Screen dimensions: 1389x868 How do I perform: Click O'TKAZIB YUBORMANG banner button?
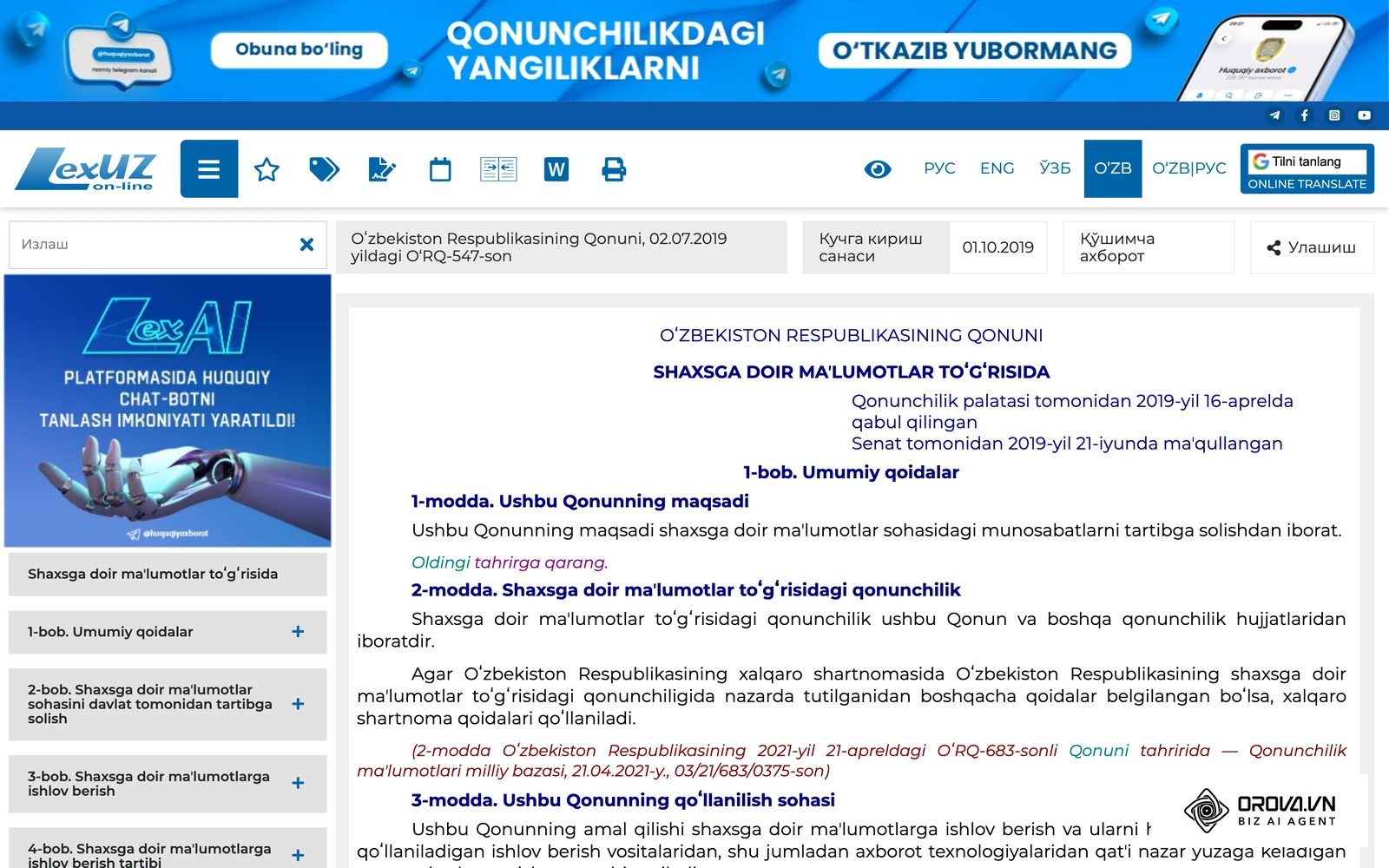click(974, 50)
